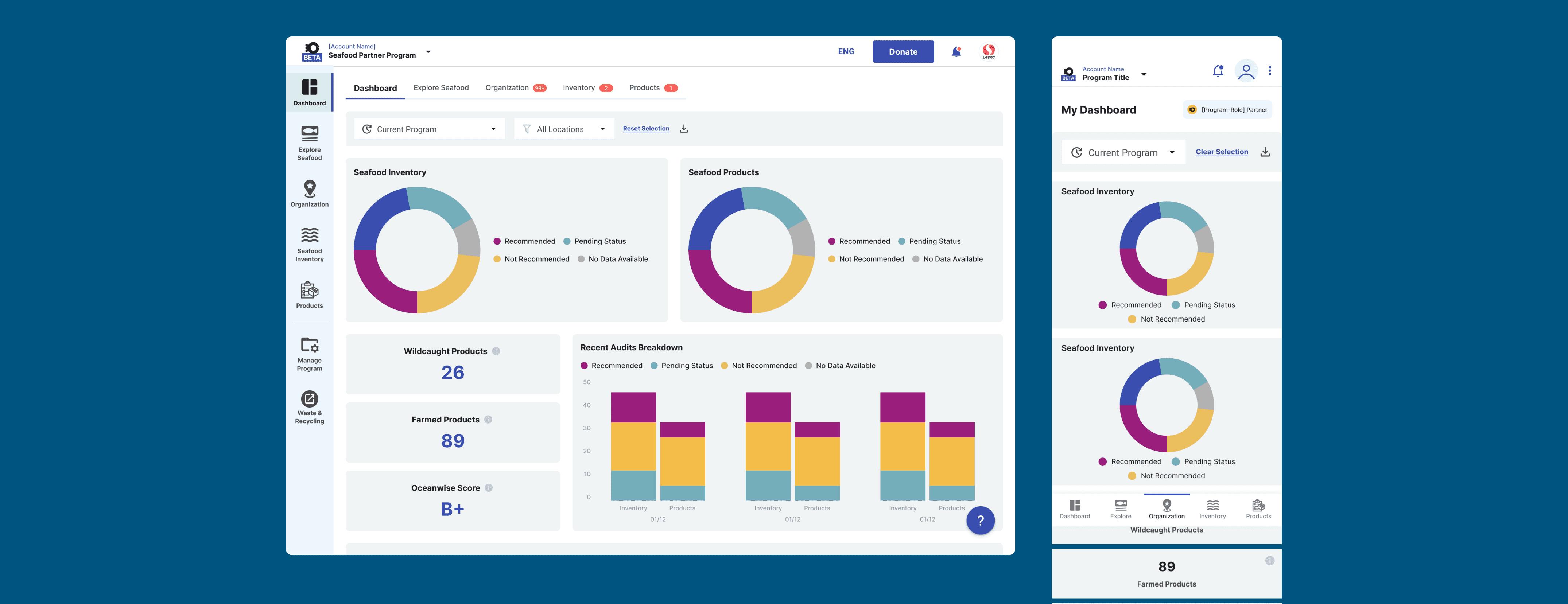Click the Organization sidebar icon
The height and width of the screenshot is (604, 1568).
[x=309, y=193]
